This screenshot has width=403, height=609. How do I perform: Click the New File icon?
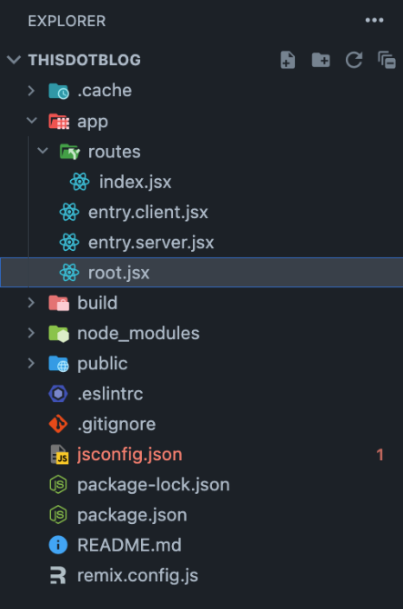pos(288,60)
